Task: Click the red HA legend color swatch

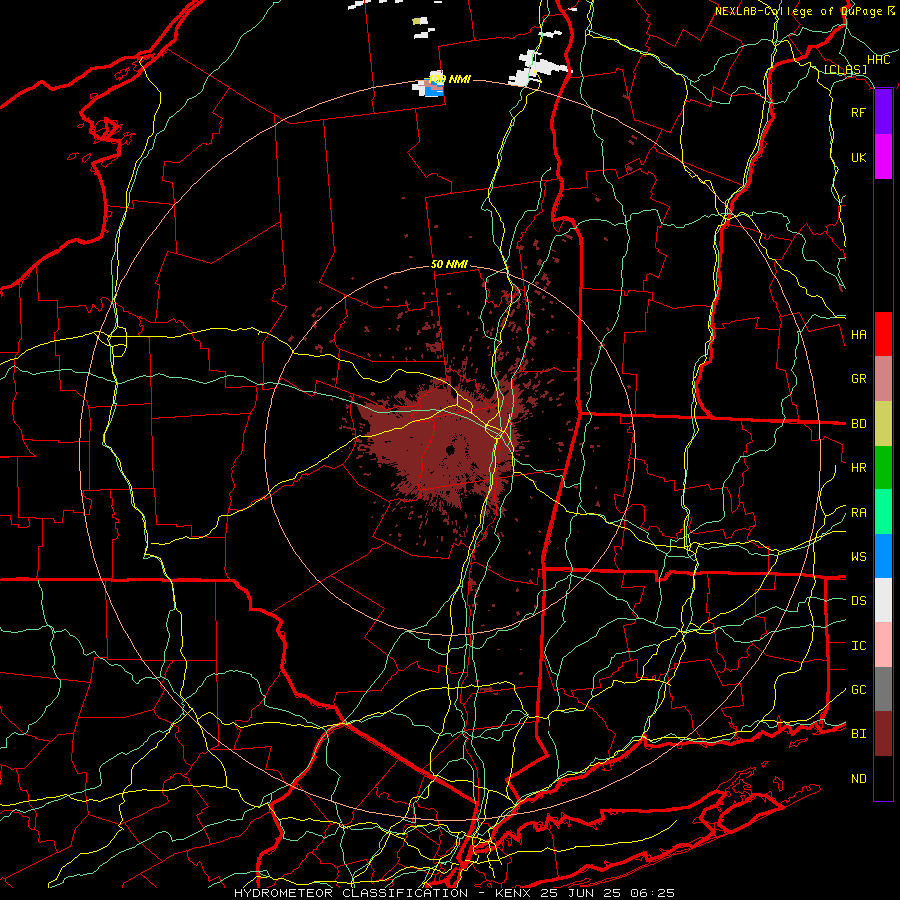Action: click(883, 334)
